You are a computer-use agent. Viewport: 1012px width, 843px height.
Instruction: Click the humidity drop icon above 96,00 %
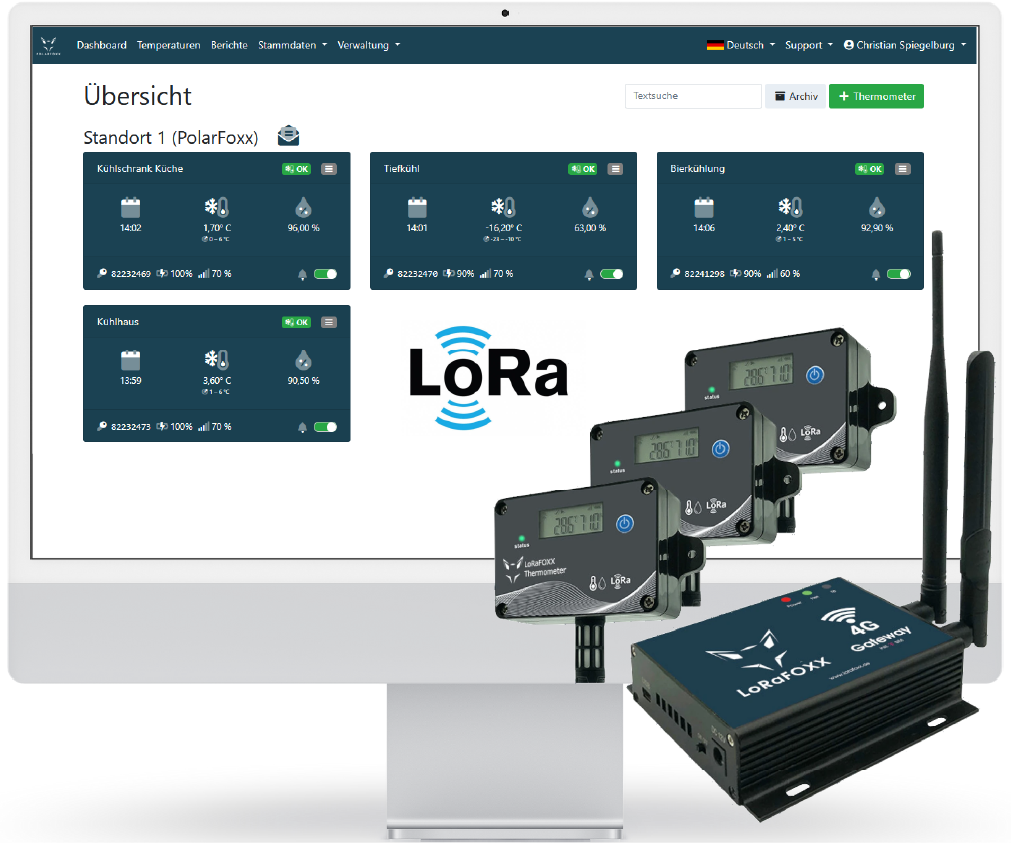303,207
